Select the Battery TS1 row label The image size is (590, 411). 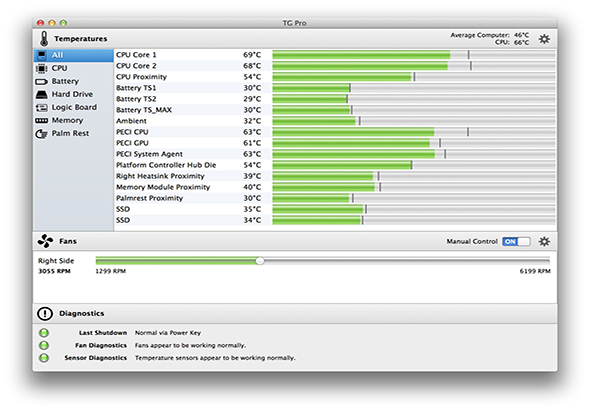(x=136, y=88)
